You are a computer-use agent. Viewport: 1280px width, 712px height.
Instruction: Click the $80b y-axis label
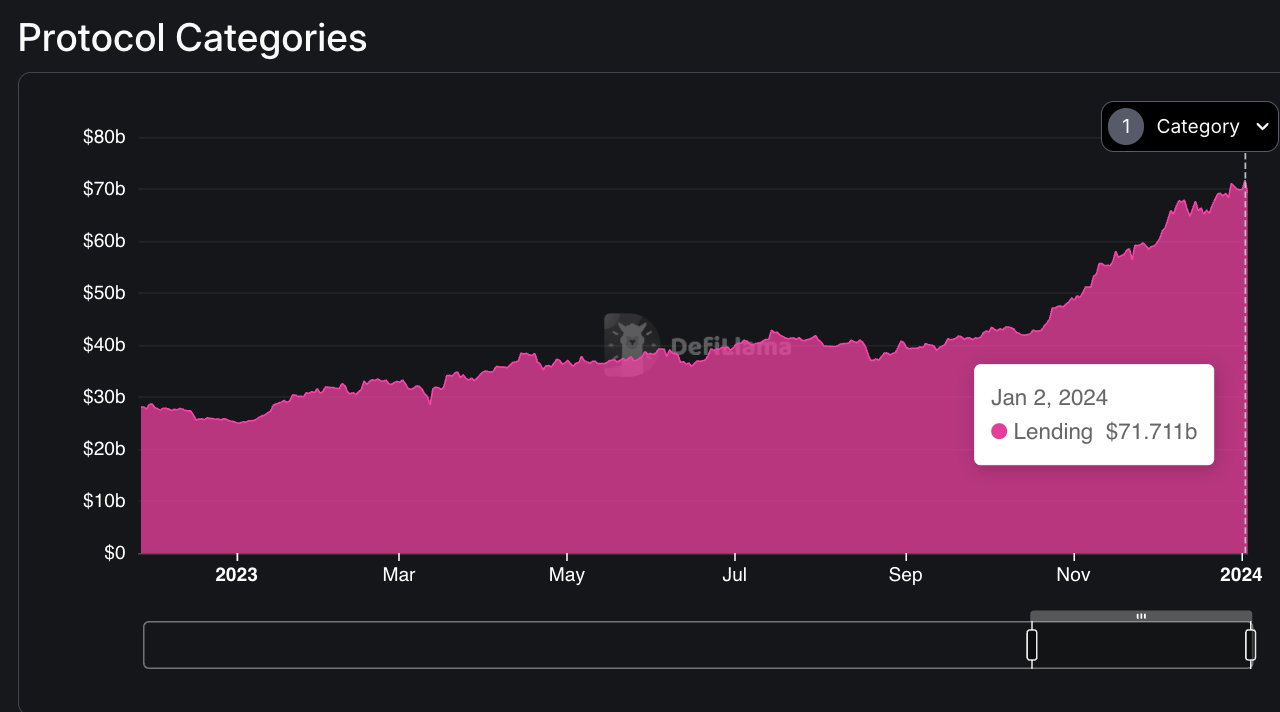pyautogui.click(x=104, y=137)
